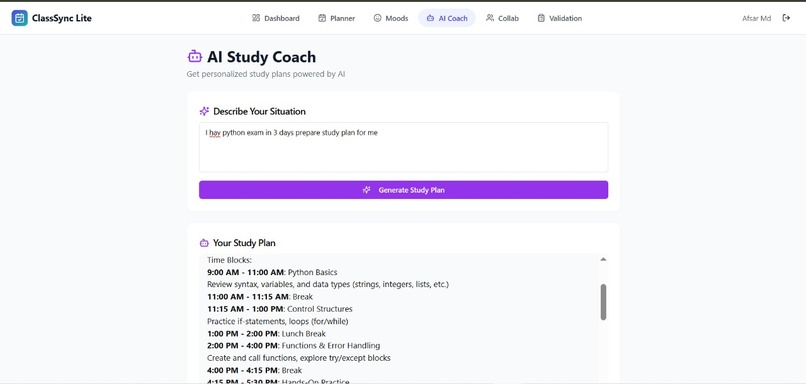Click the Afsar Md user name

coord(756,18)
